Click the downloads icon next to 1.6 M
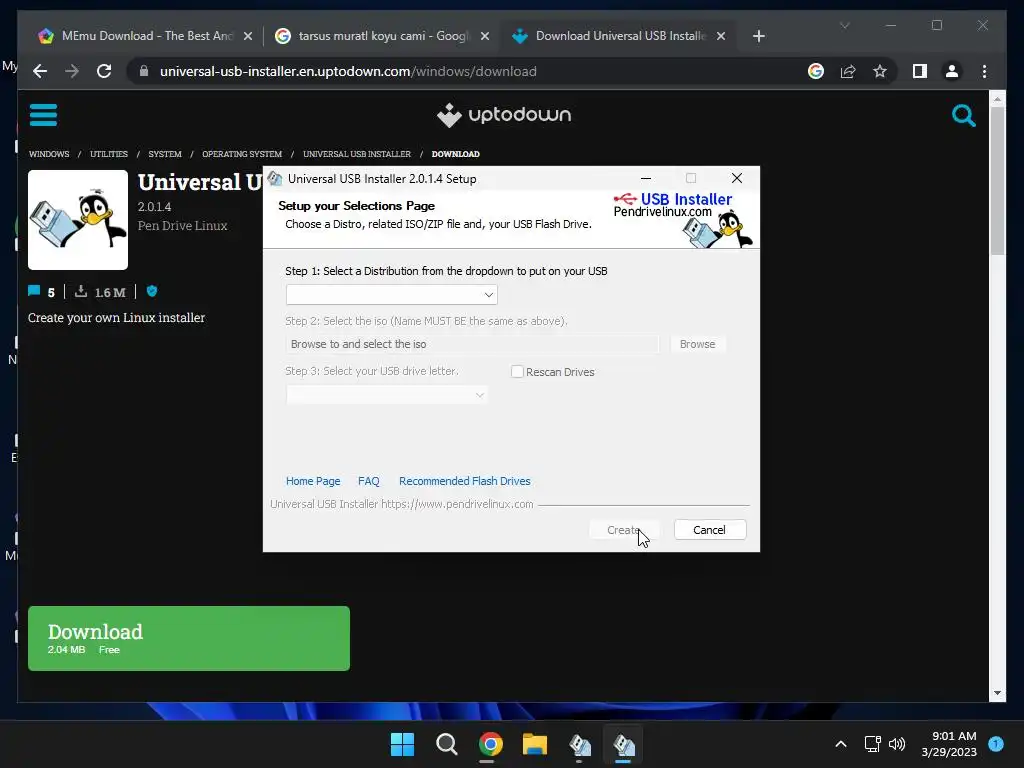1024x768 pixels. pos(81,291)
